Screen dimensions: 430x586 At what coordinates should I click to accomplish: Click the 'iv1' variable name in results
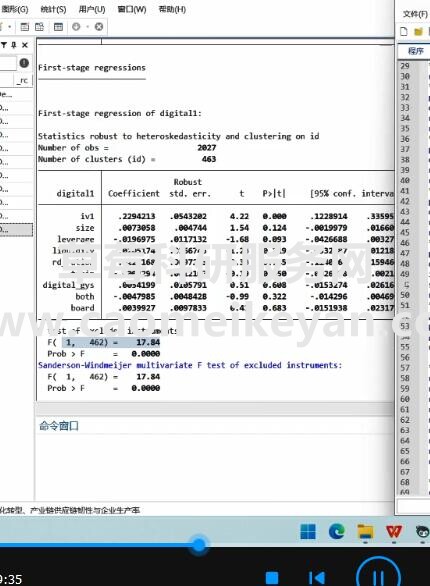point(87,216)
